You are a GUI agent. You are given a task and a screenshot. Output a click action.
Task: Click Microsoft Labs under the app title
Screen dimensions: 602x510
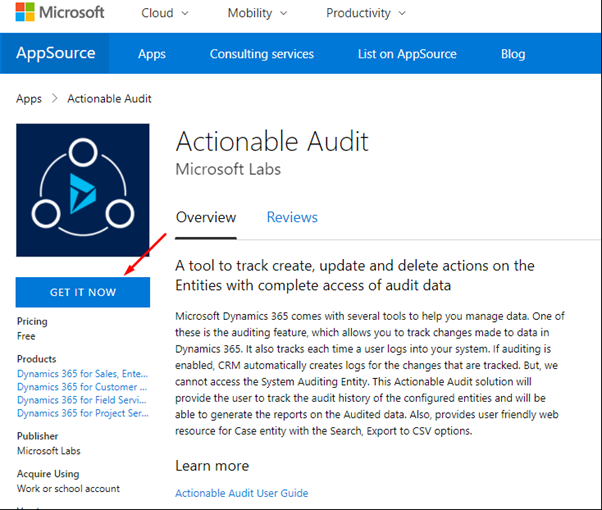point(228,169)
